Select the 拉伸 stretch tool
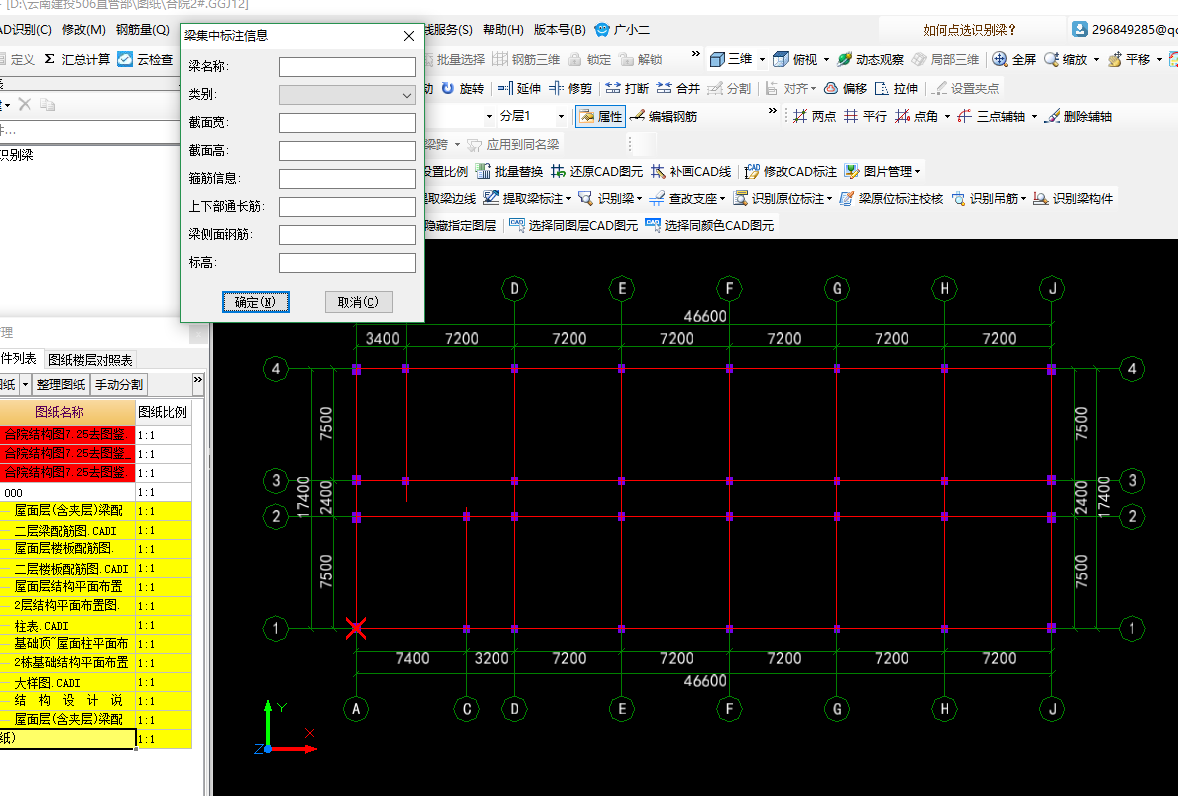1178x796 pixels. [896, 88]
